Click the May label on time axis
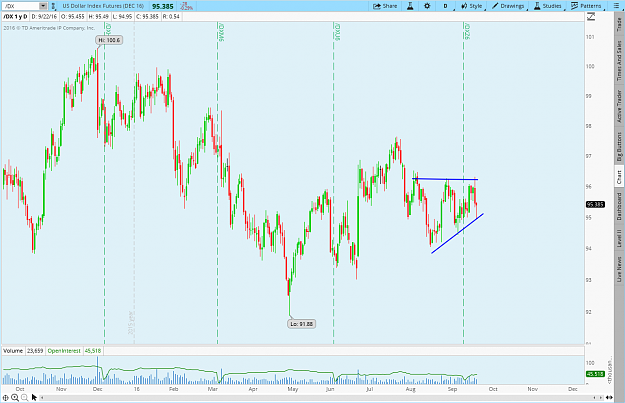 293,389
